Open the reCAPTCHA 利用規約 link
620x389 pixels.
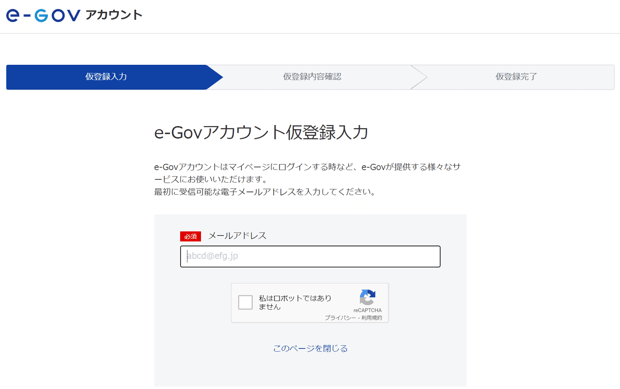pos(372,317)
